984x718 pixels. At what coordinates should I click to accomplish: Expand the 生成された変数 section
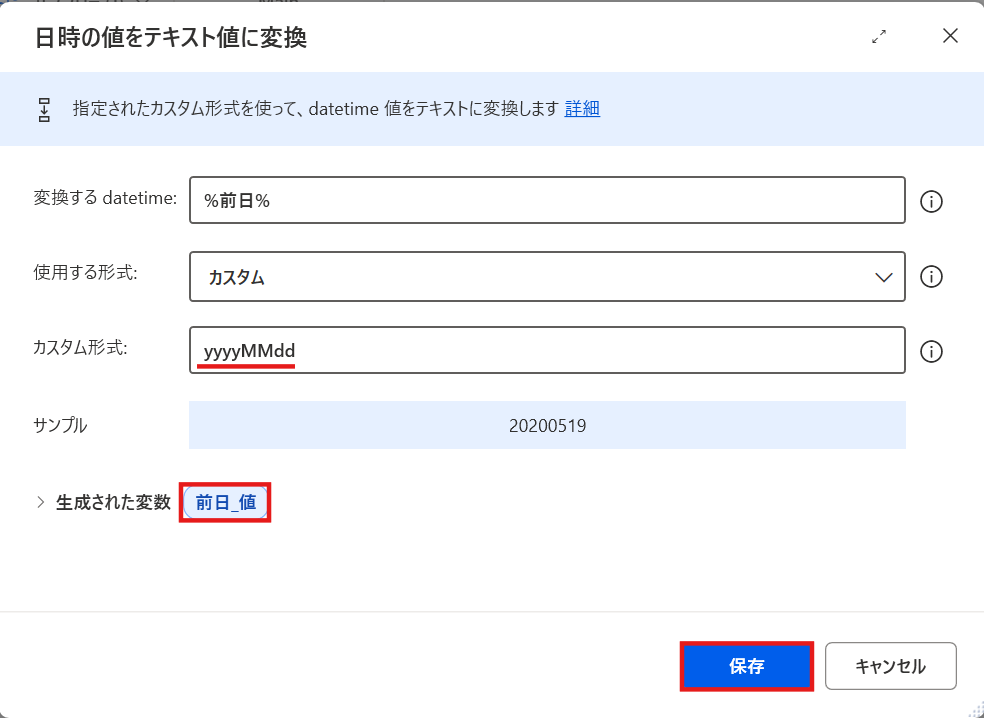41,502
